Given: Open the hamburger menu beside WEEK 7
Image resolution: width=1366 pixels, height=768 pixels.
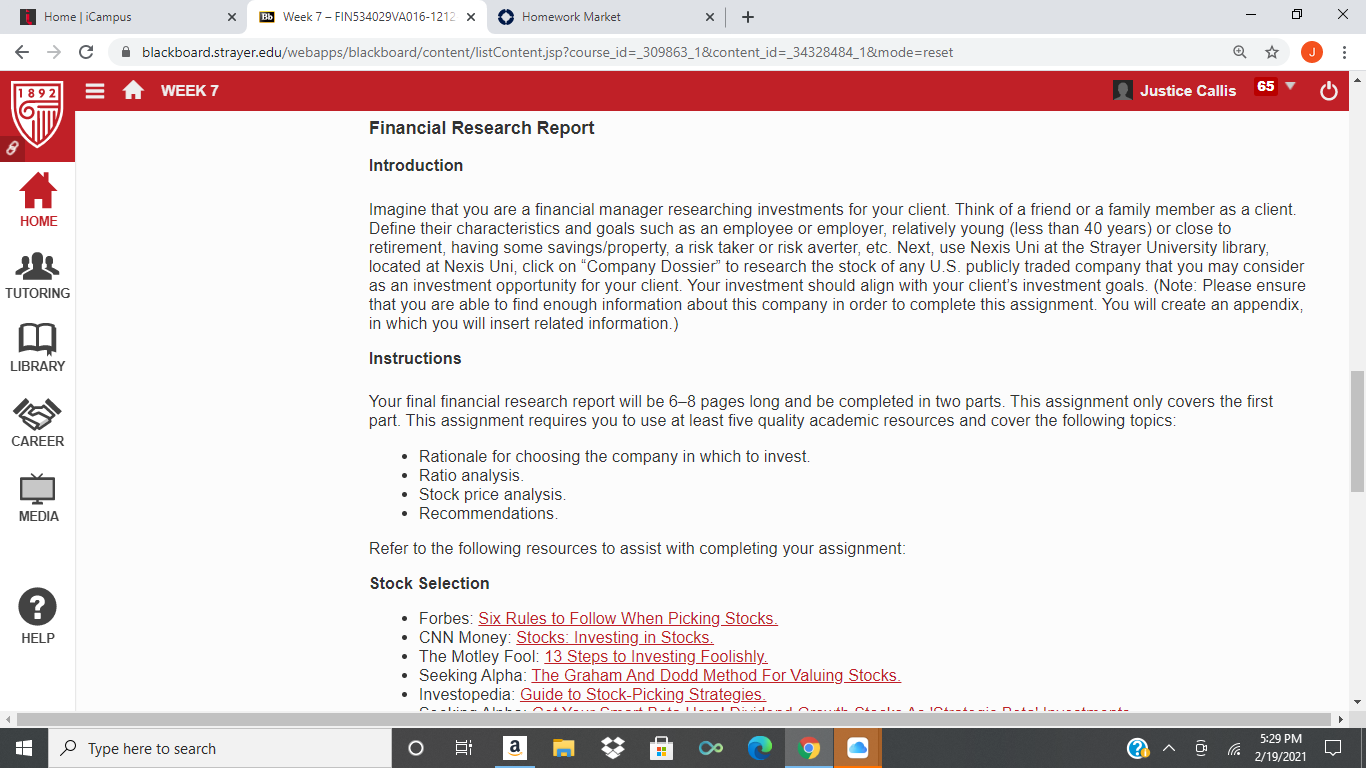Looking at the screenshot, I should click(x=95, y=91).
